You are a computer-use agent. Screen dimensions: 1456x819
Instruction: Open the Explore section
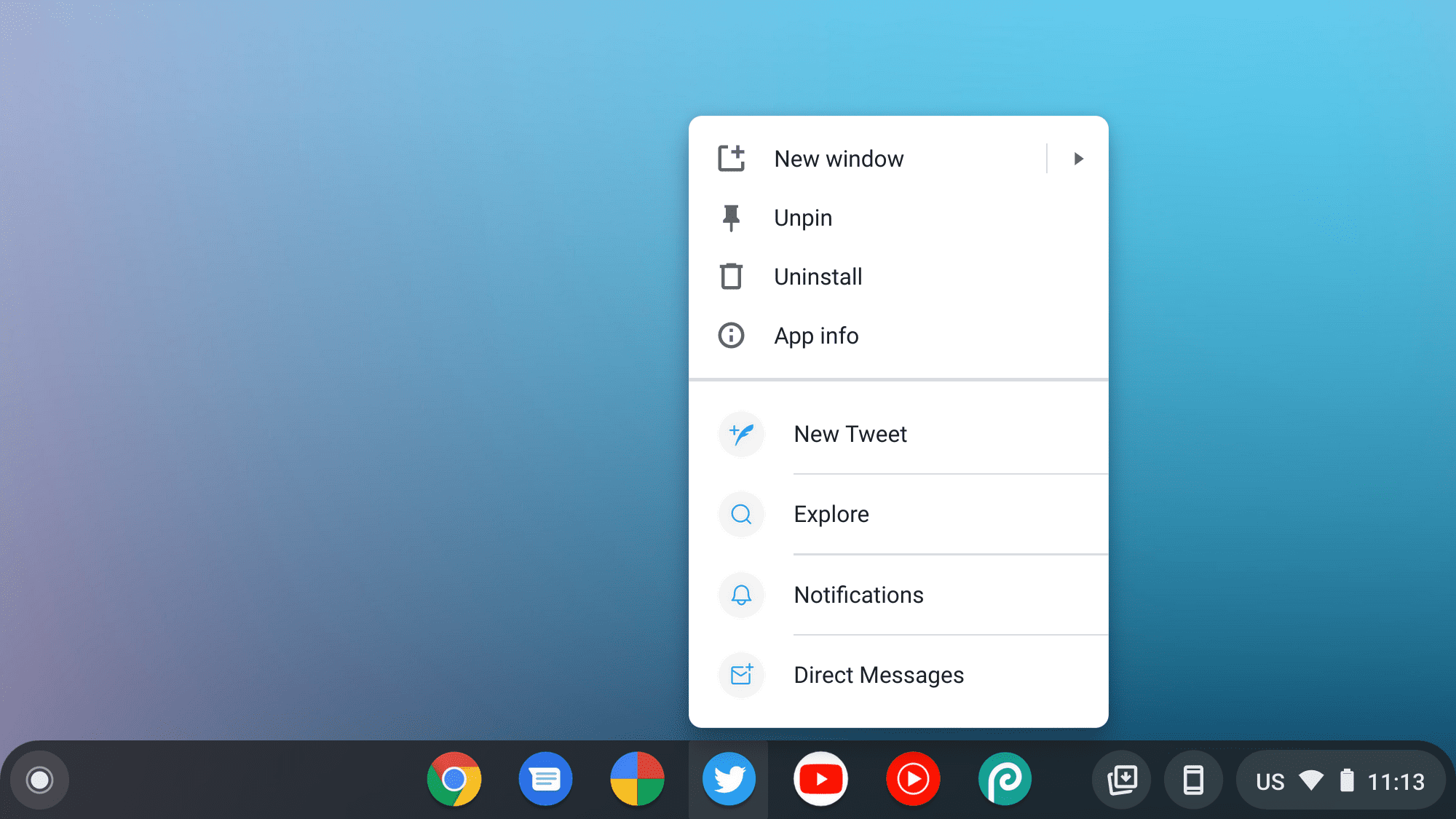point(831,513)
